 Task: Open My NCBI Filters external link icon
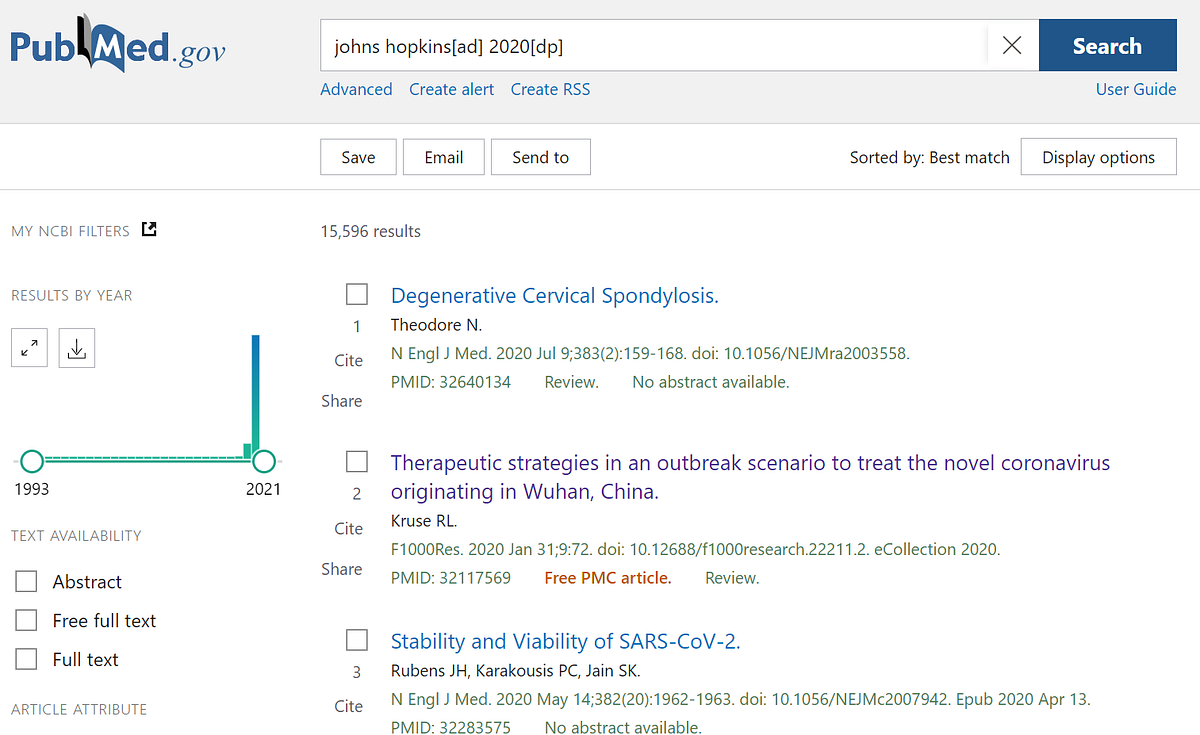[149, 230]
